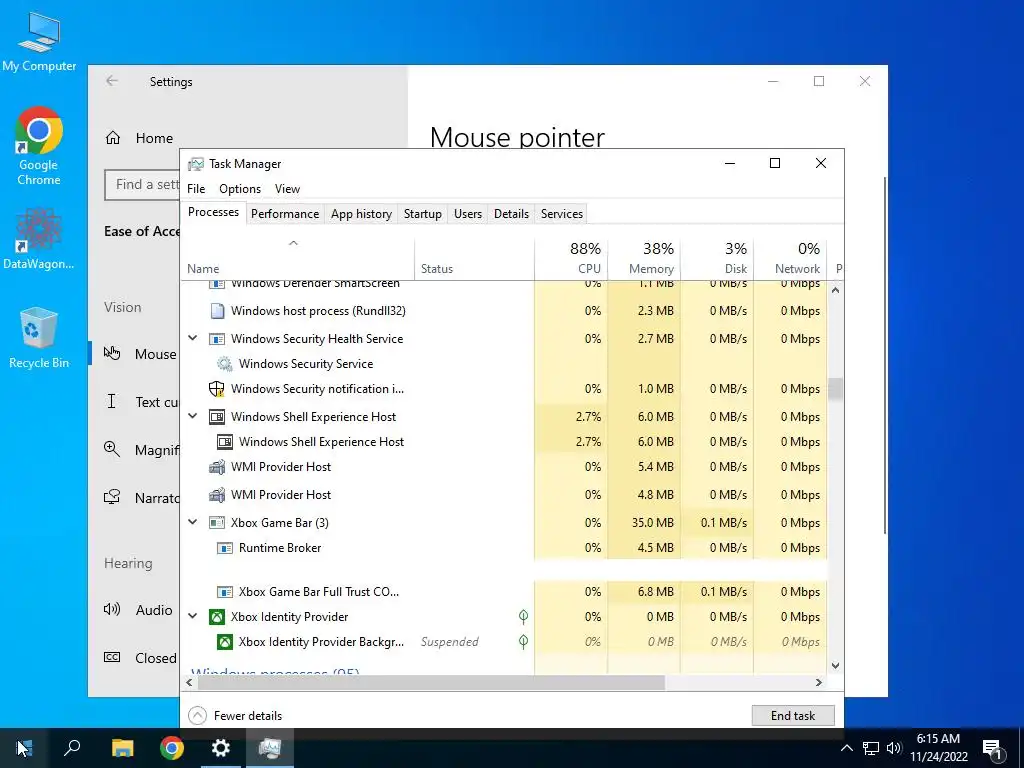Select the Magnifier icon in Settings
The height and width of the screenshot is (768, 1024).
point(112,449)
